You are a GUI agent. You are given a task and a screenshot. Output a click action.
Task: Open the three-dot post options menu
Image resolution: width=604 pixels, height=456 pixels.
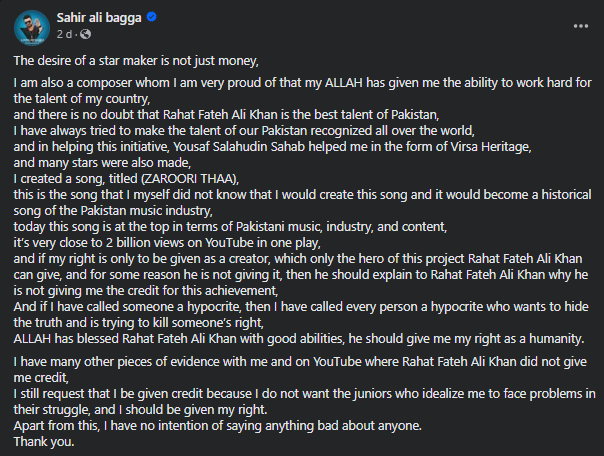(x=581, y=26)
